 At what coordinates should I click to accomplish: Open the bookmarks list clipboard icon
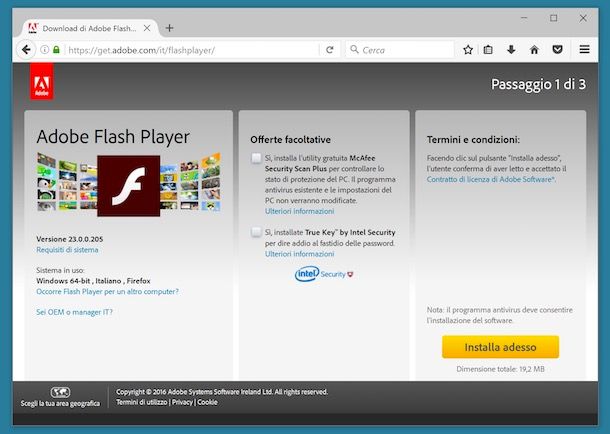488,50
